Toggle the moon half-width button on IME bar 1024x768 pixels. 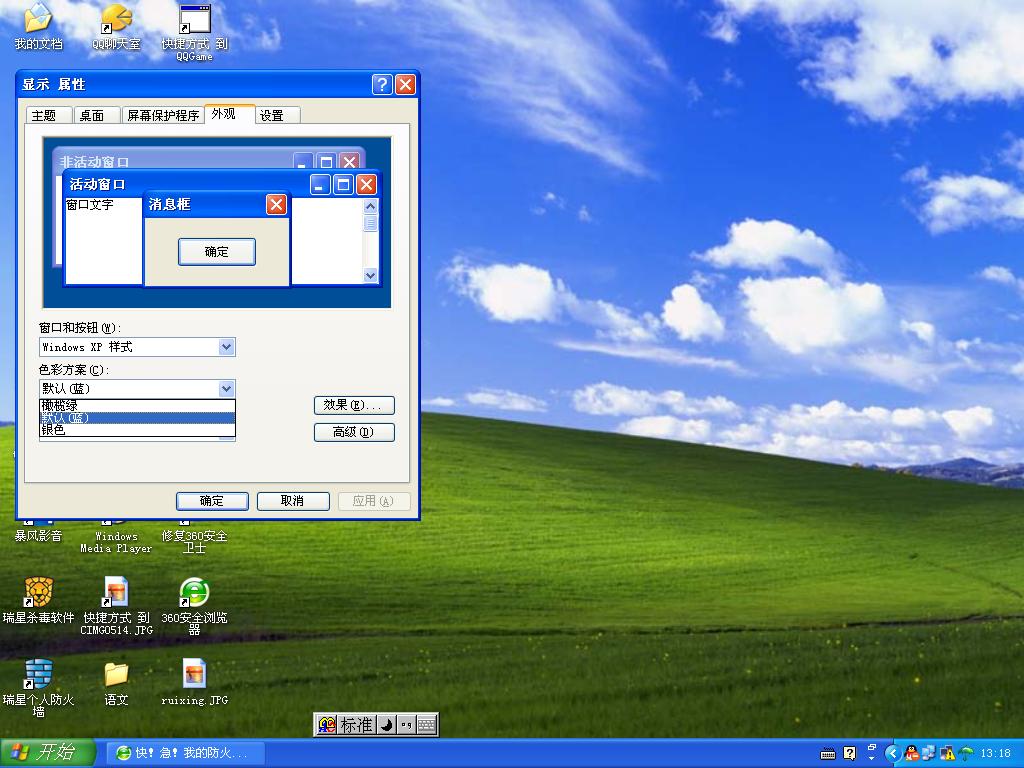click(x=387, y=725)
